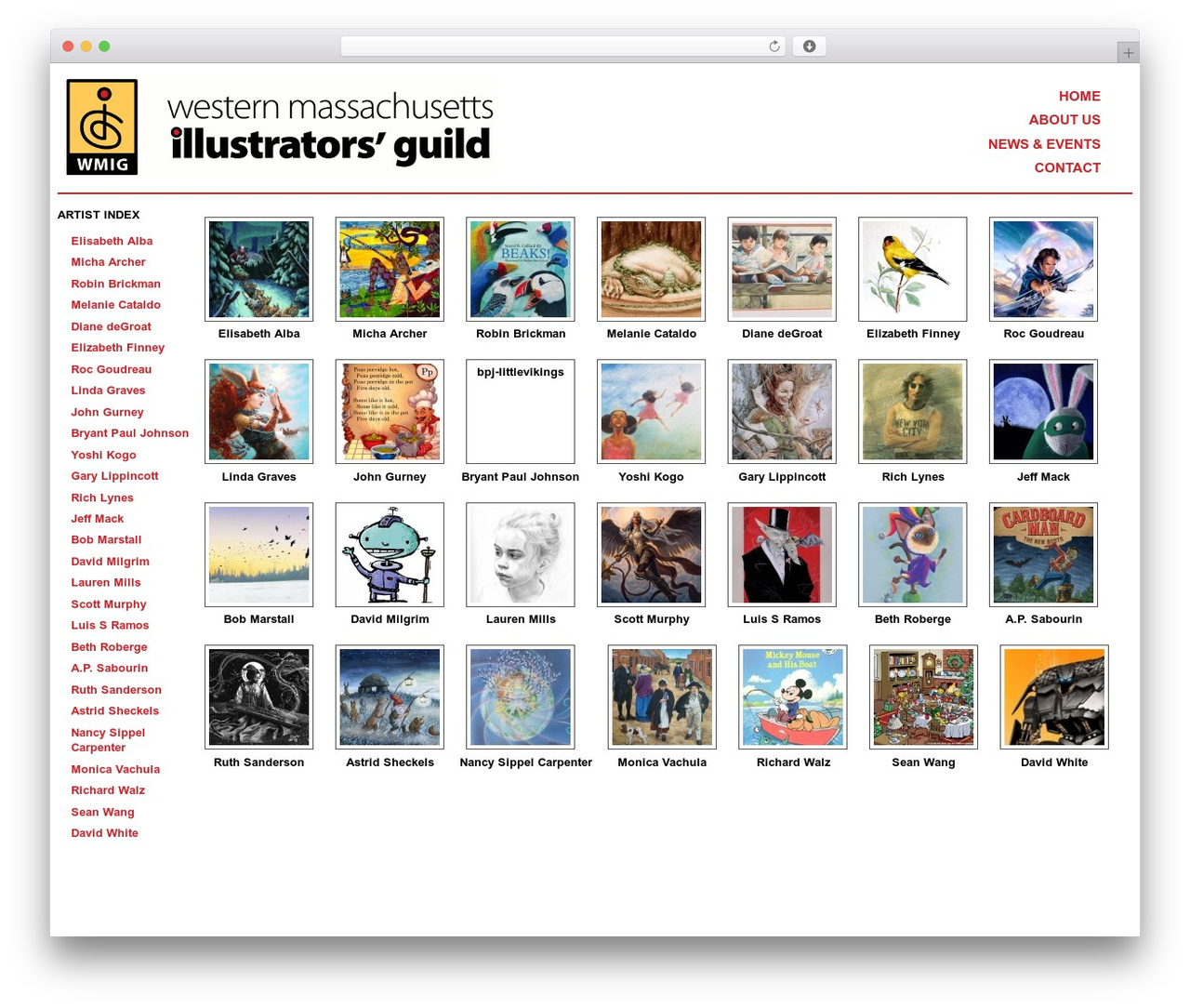Click the Beth Roberge caption under thumbnail
The width and height of the screenshot is (1190, 1008).
coord(913,619)
